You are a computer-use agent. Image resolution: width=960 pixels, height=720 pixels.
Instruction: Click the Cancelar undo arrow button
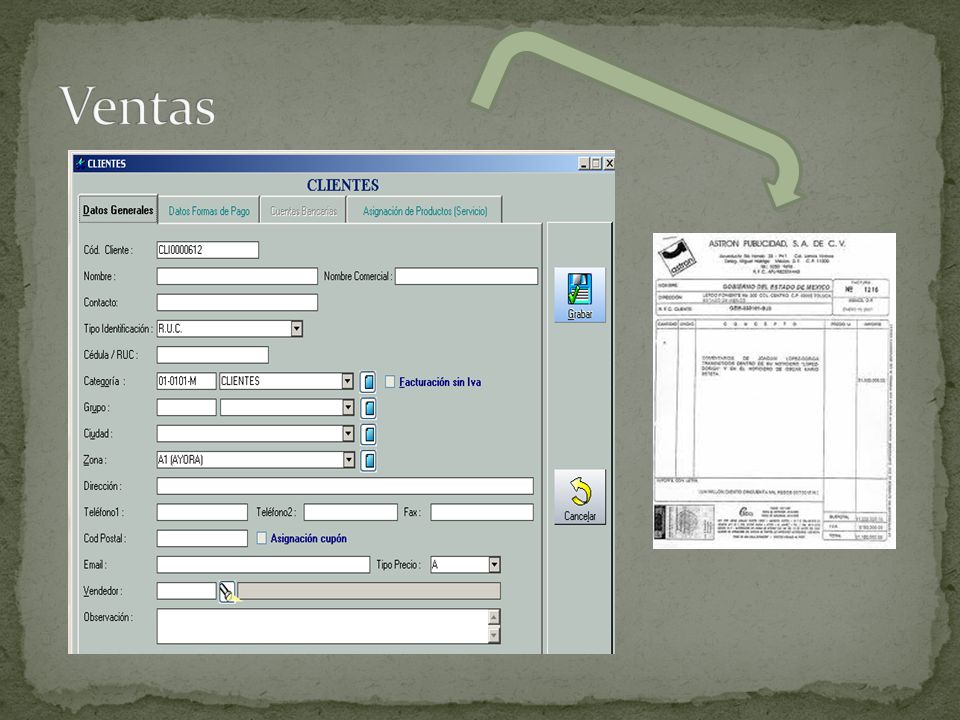click(x=579, y=497)
